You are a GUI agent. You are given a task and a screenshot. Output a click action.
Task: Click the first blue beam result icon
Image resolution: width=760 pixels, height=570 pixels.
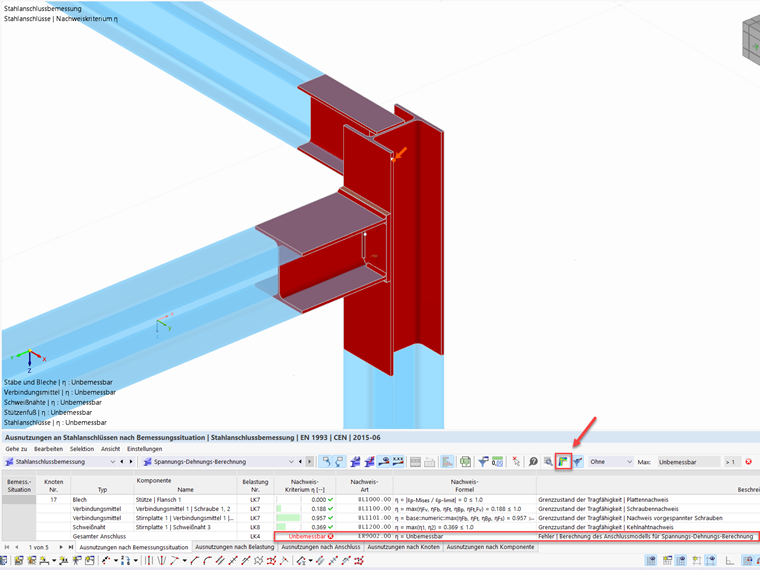pyautogui.click(x=355, y=461)
